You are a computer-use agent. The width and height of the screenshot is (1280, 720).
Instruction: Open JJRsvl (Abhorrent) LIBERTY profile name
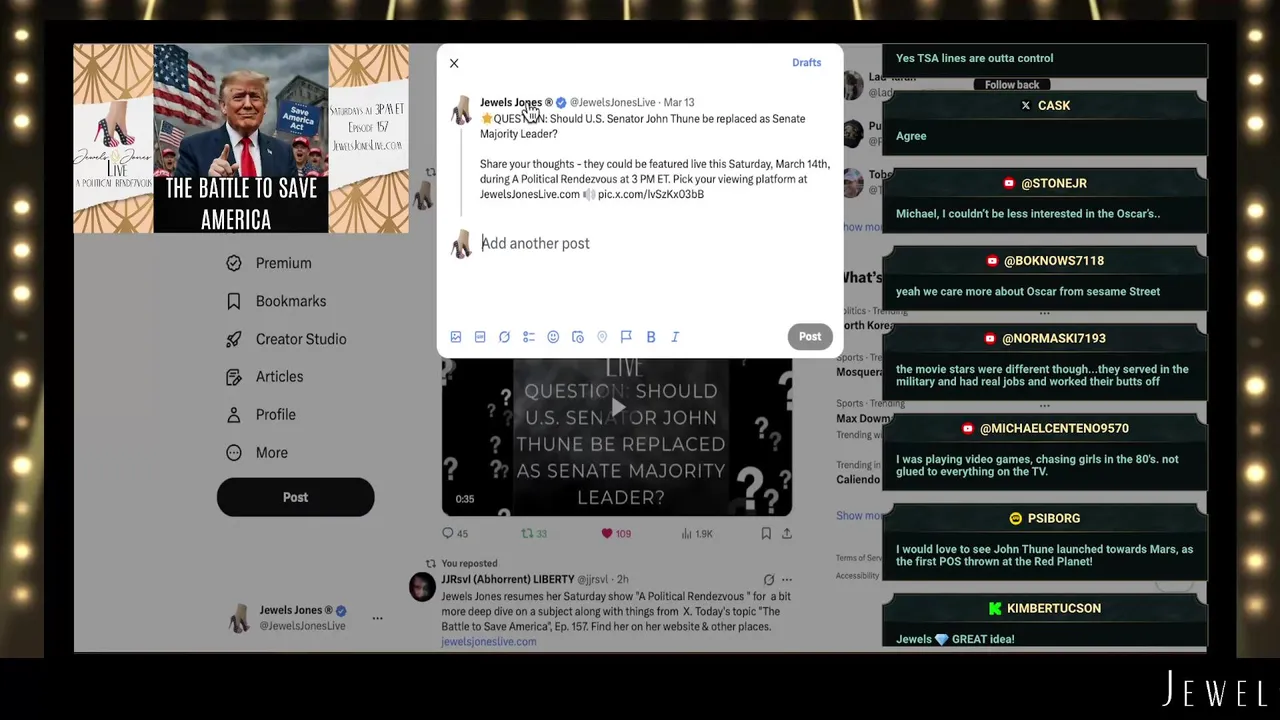(508, 579)
